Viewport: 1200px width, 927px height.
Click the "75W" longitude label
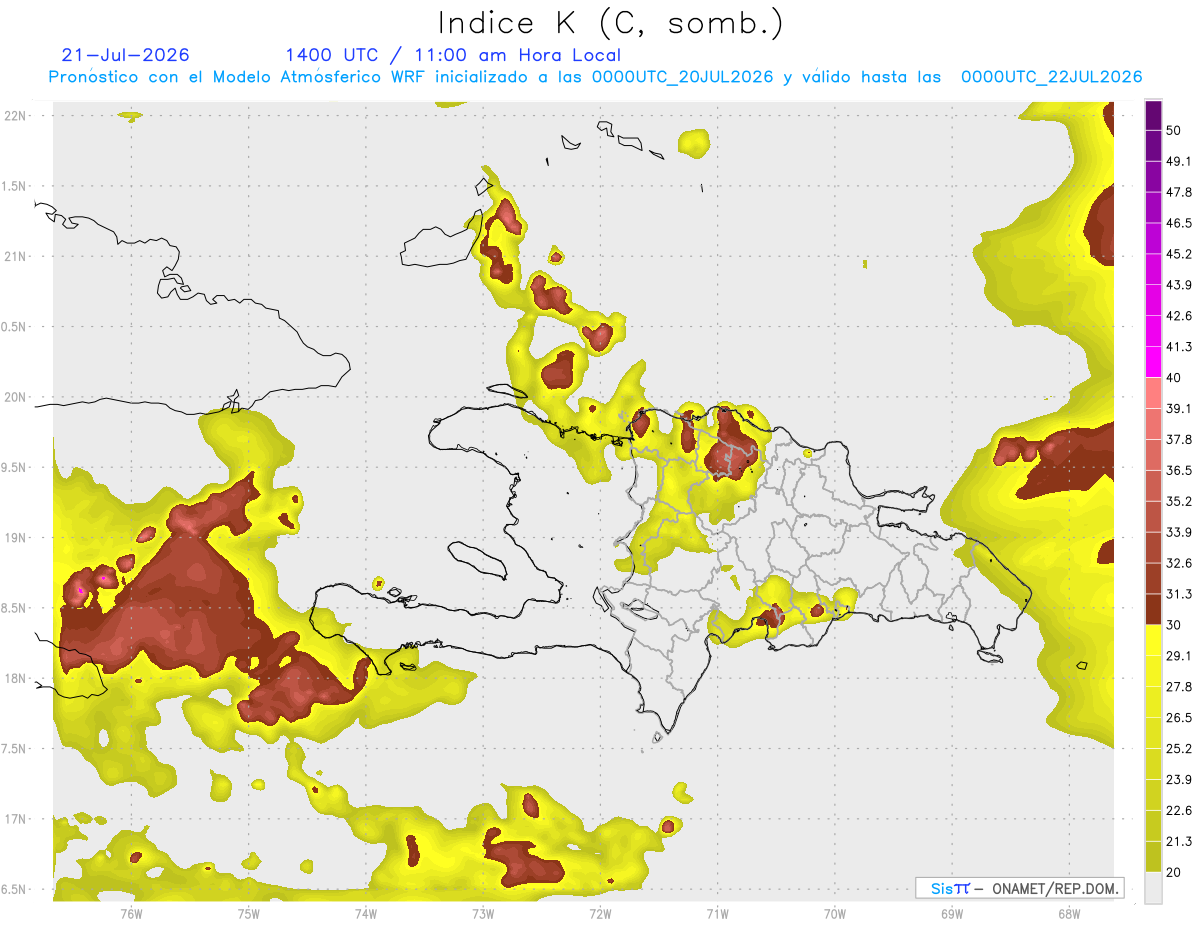(248, 913)
